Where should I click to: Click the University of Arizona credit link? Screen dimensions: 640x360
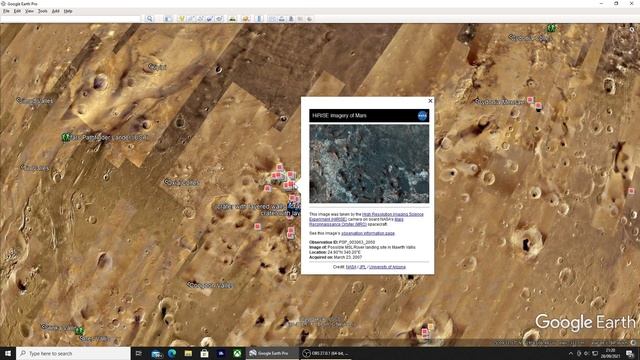tap(387, 267)
